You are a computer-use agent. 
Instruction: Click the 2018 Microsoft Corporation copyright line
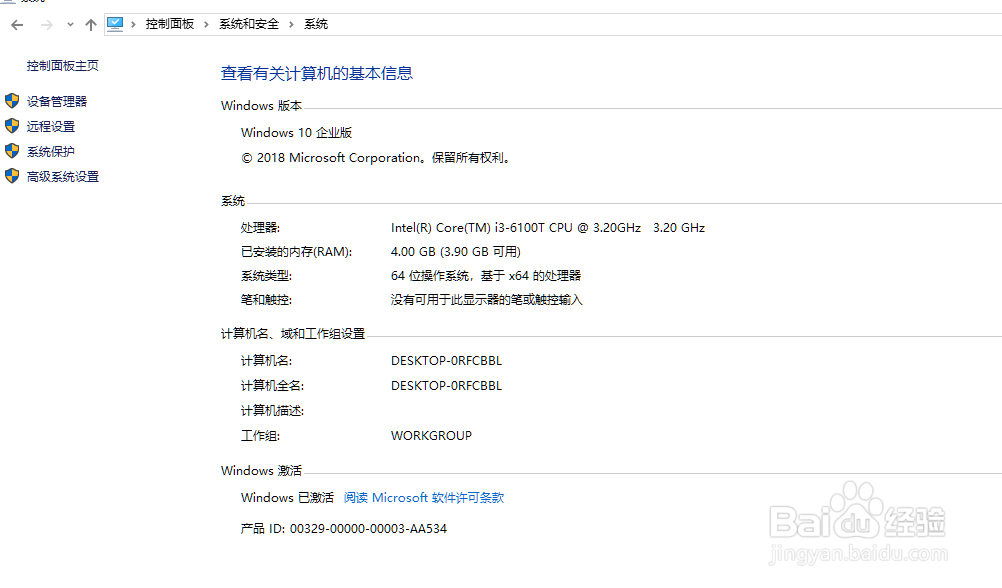coord(376,158)
